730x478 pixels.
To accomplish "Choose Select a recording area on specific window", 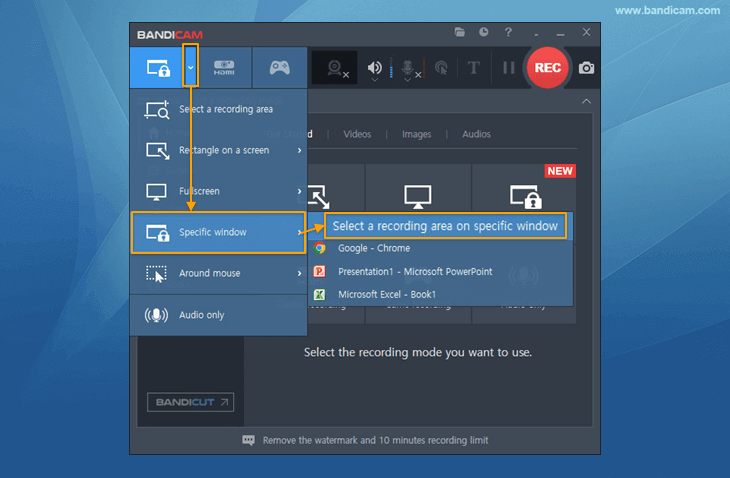I will tap(445, 226).
